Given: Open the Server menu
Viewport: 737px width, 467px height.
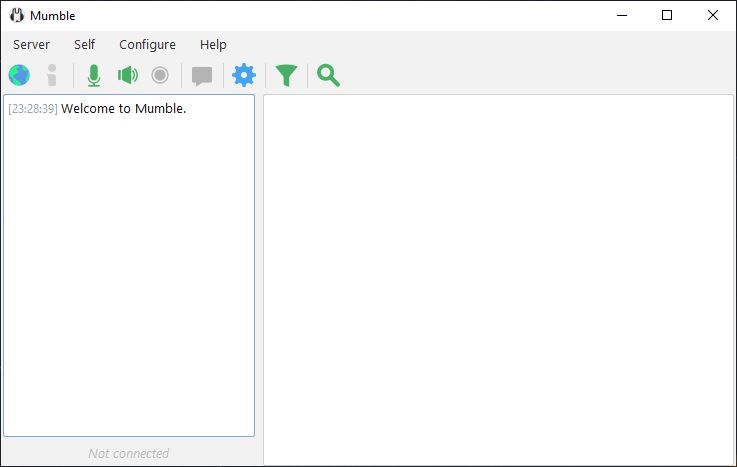Looking at the screenshot, I should point(31,45).
